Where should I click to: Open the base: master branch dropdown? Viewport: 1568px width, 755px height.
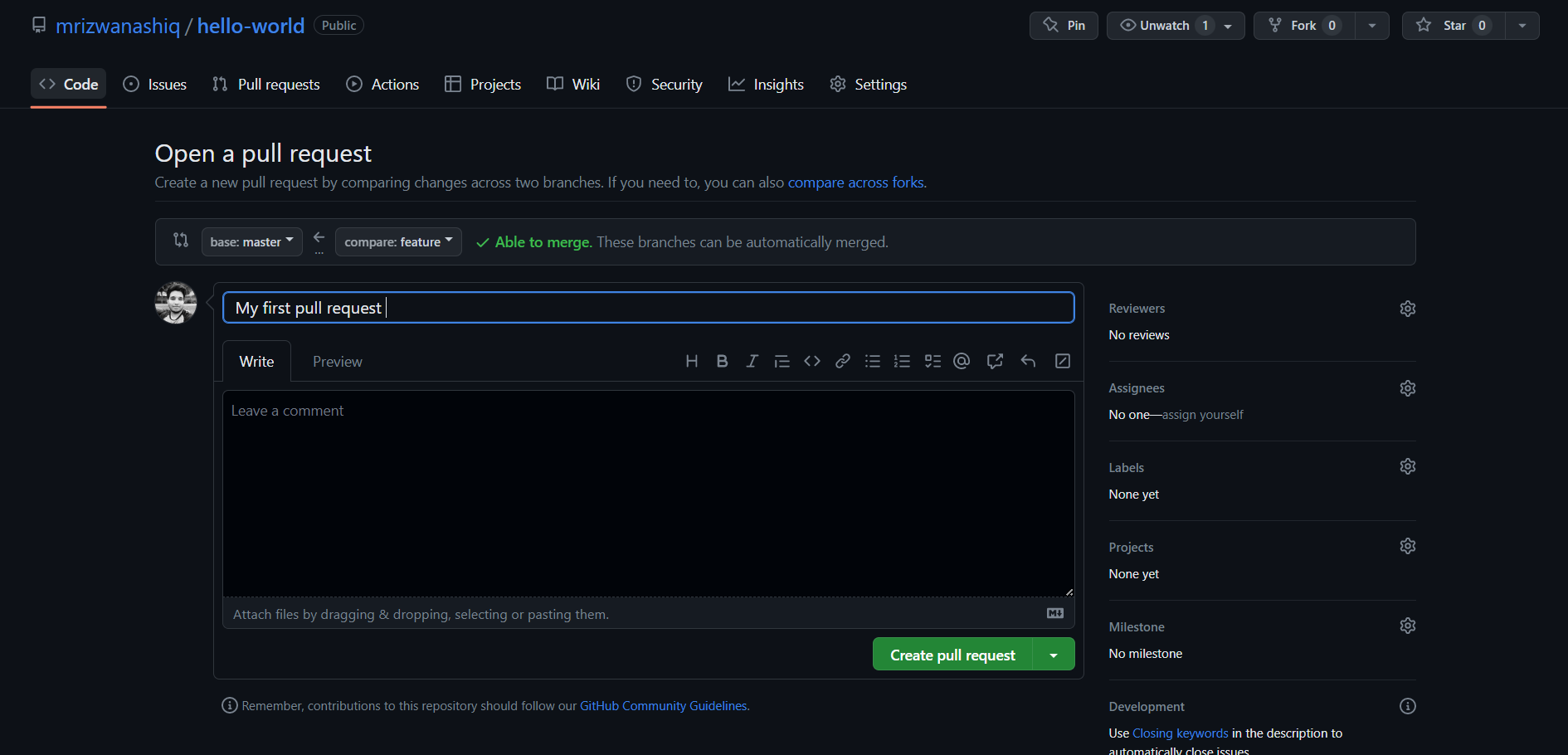tap(252, 241)
